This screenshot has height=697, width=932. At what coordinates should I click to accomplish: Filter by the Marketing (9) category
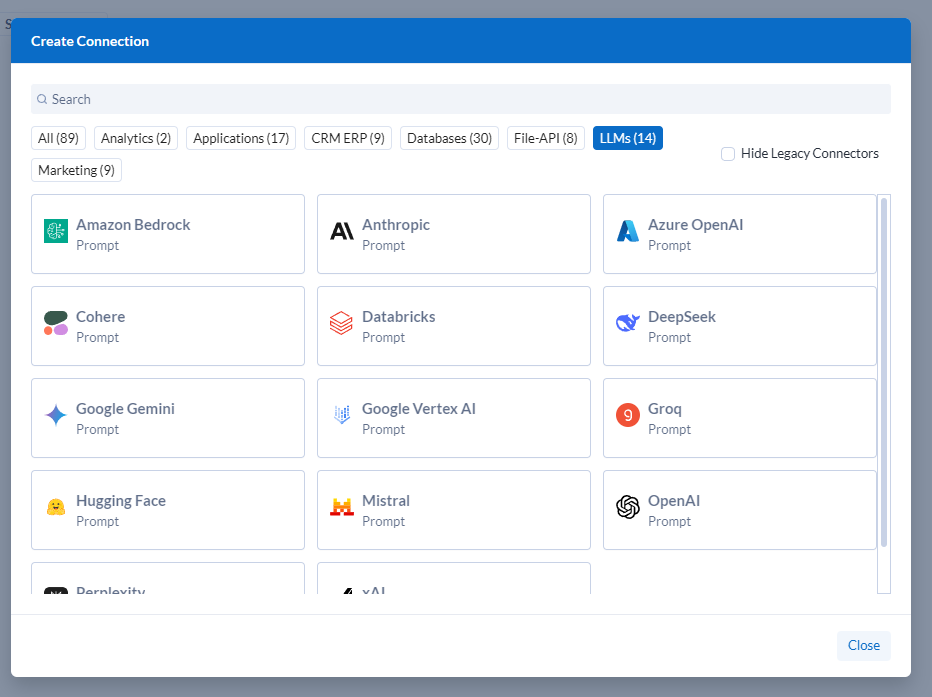(x=77, y=171)
